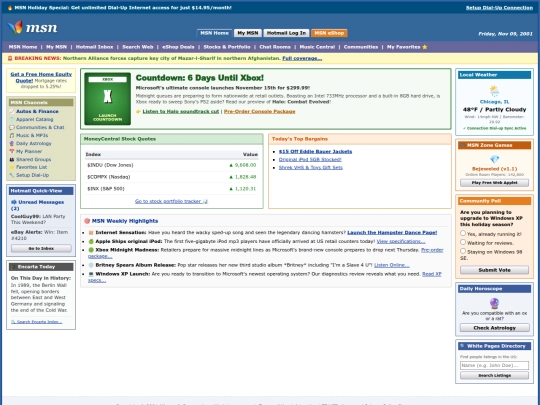Click the Autos & Finance channel icon
This screenshot has width=540, height=405.
[x=12, y=112]
